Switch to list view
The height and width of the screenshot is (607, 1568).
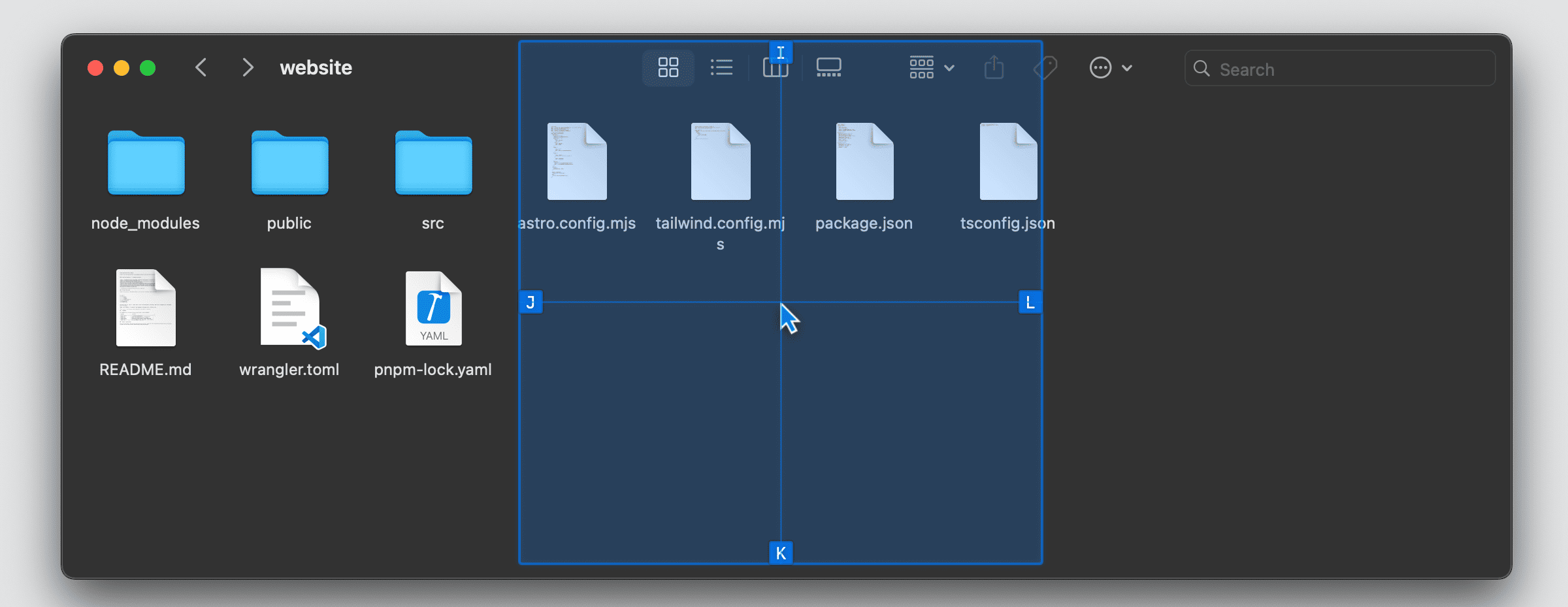tap(721, 67)
